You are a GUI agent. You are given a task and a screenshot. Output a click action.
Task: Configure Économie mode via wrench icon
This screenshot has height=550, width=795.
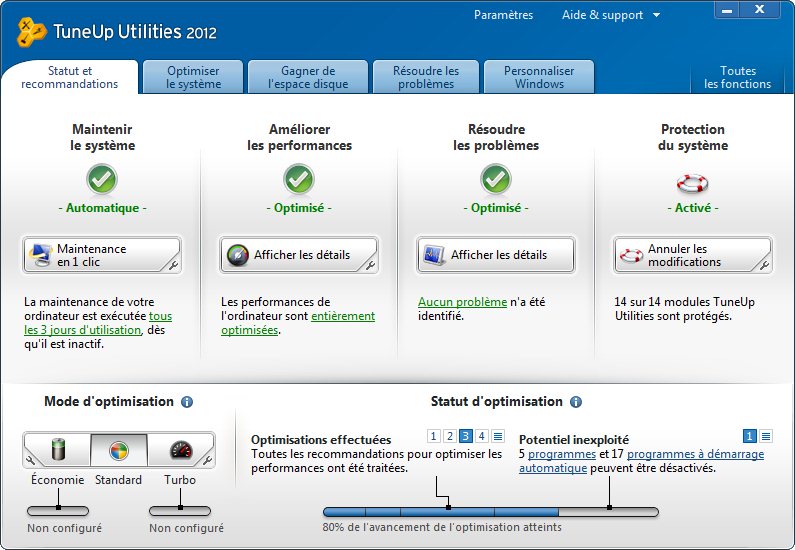[x=30, y=460]
